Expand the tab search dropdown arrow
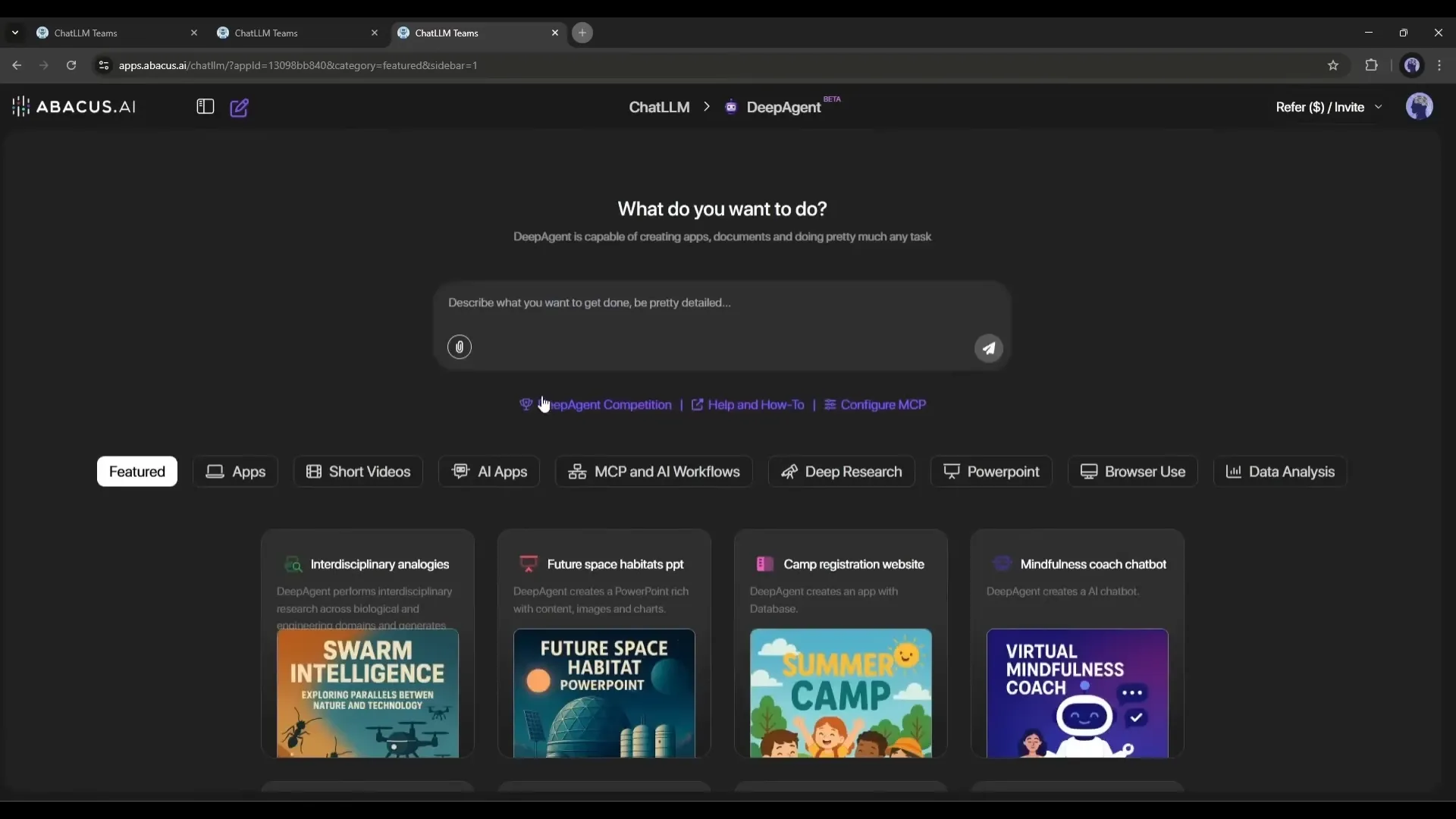This screenshot has height=819, width=1456. pos(15,33)
